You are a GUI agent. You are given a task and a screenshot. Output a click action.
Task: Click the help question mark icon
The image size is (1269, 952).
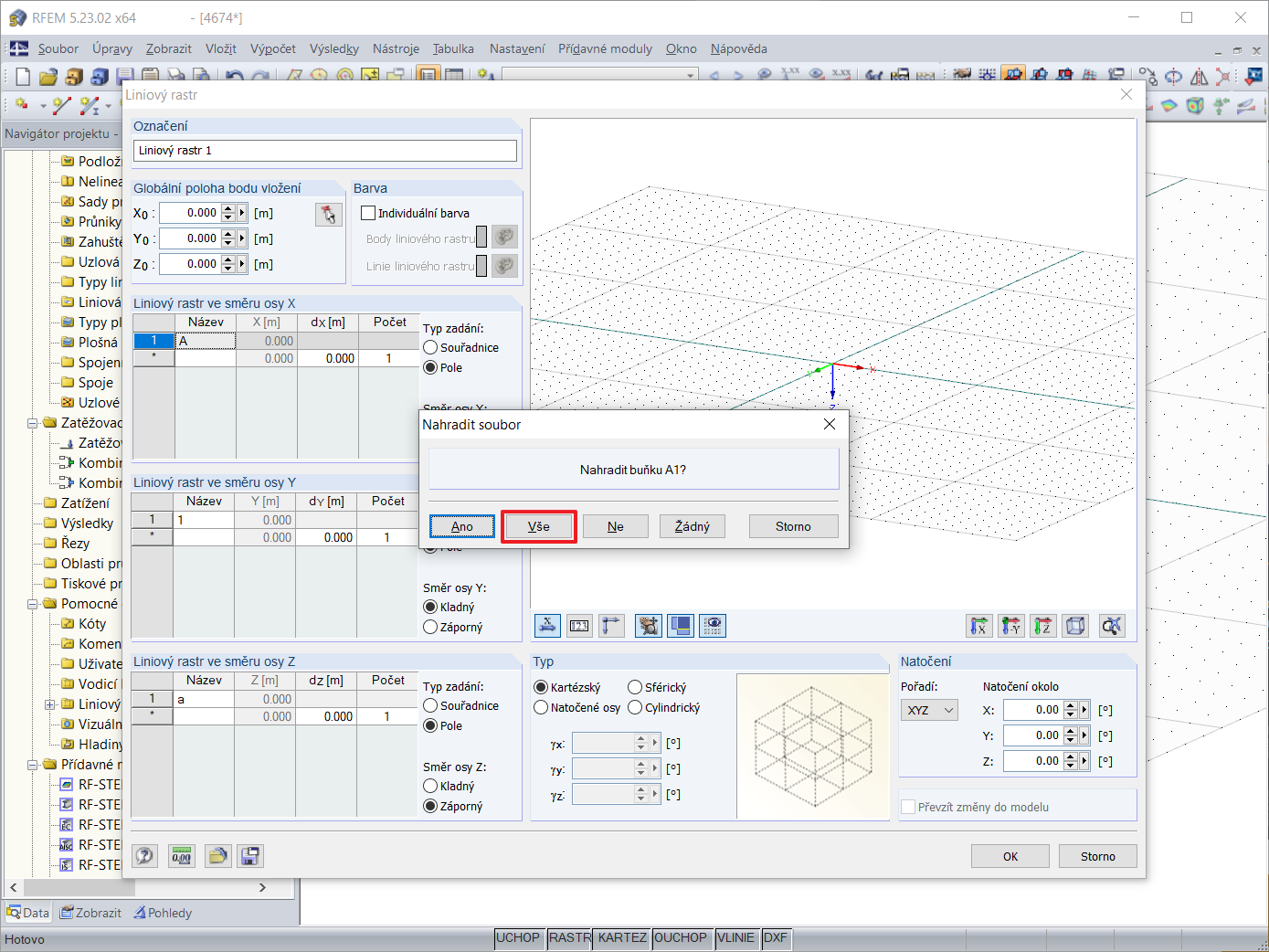(x=145, y=856)
